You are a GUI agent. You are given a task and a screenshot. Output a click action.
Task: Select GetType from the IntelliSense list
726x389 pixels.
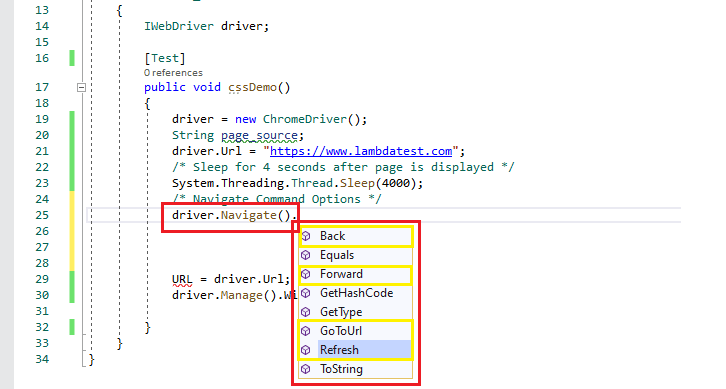pos(356,312)
